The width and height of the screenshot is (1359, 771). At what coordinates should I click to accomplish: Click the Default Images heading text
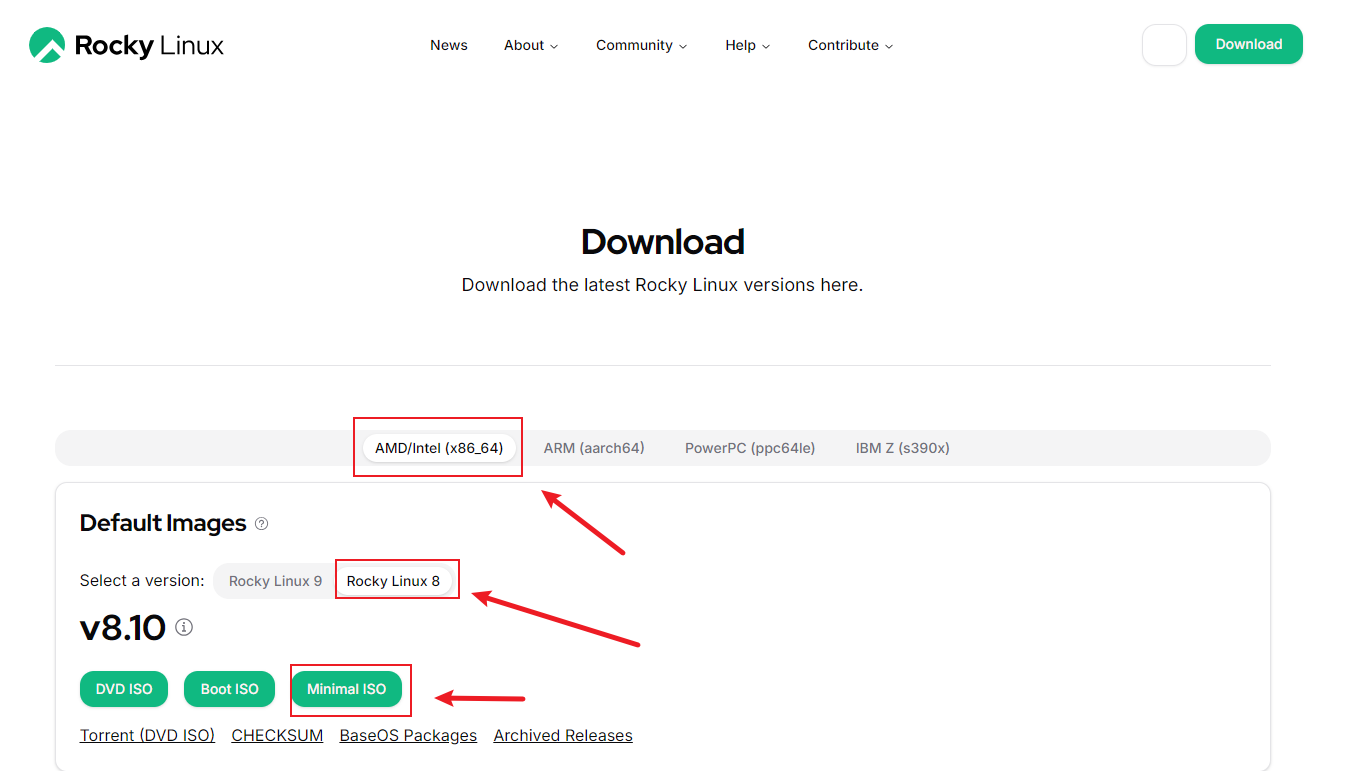click(x=163, y=523)
